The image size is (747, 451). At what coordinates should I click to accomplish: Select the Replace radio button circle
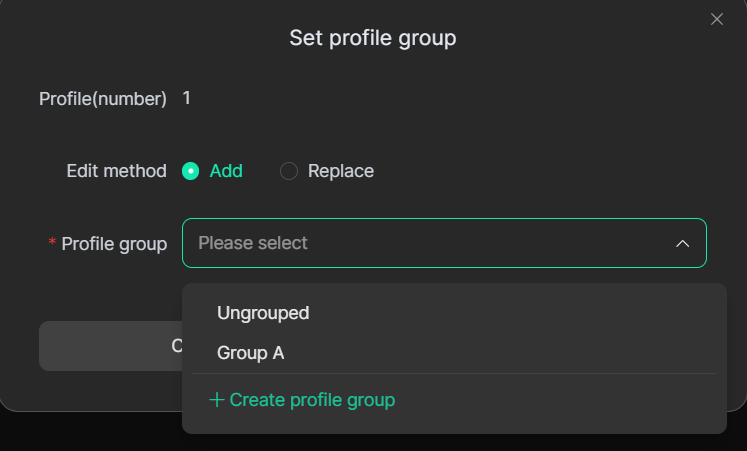coord(289,171)
